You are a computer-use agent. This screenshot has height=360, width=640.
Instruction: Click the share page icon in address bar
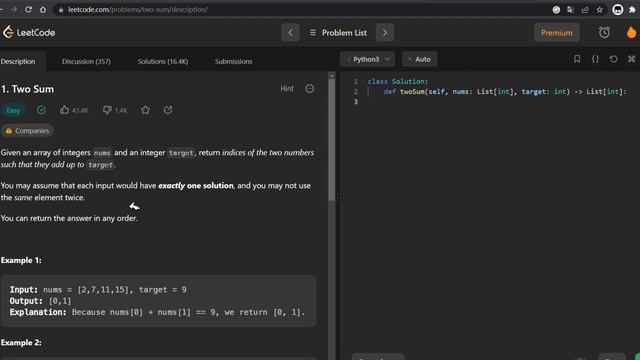tap(585, 10)
